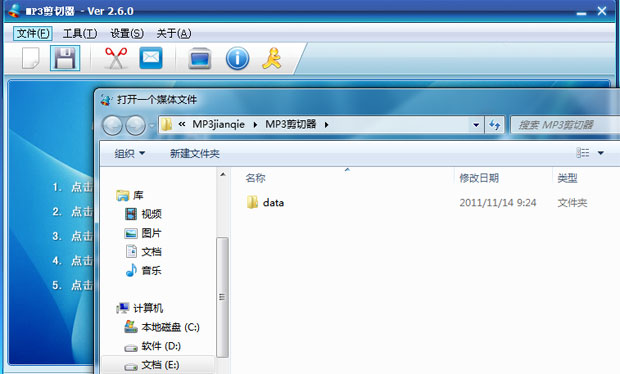620x374 pixels.
Task: Open the 文件(F) menu
Action: coord(33,34)
